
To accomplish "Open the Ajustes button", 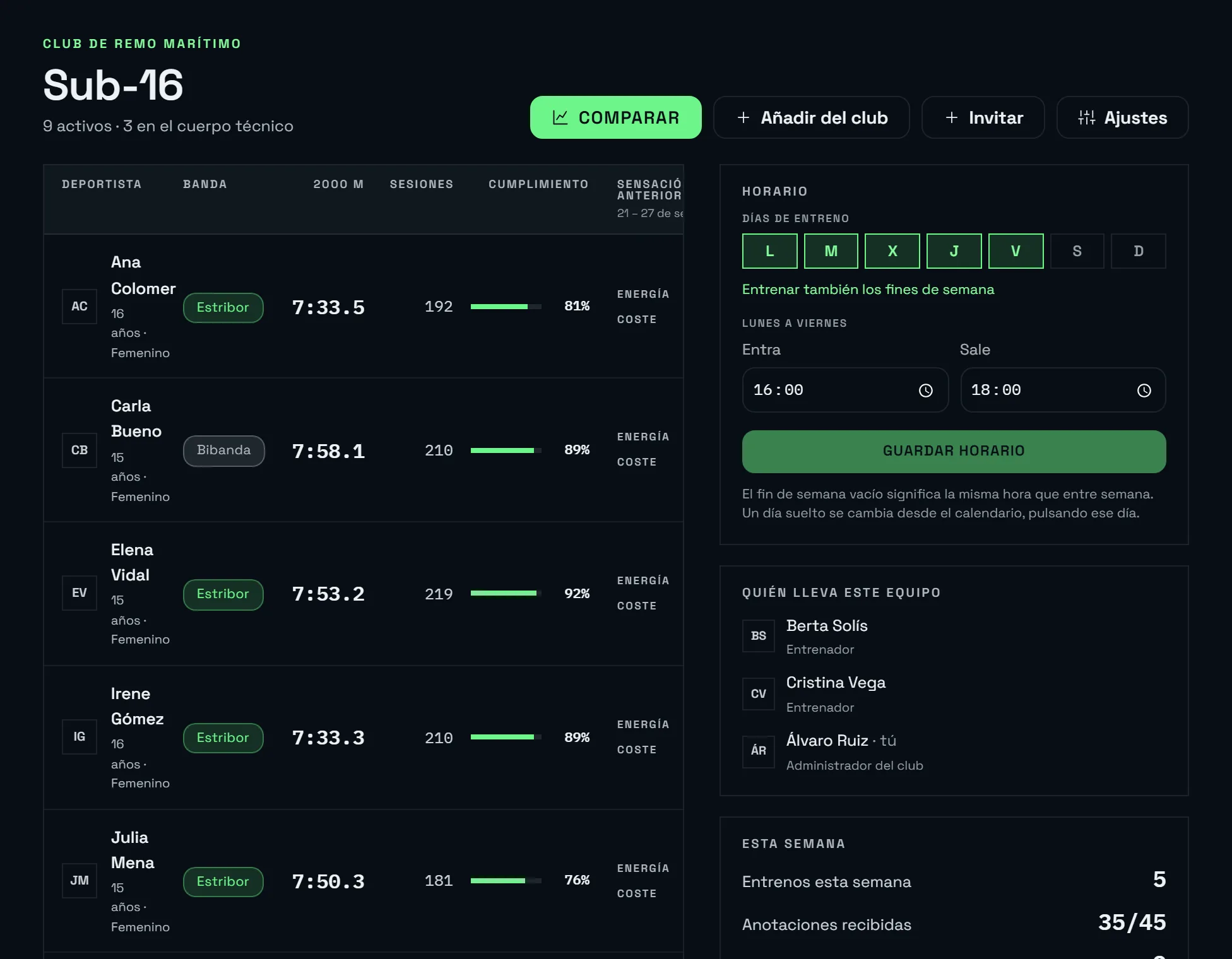I will (x=1123, y=117).
